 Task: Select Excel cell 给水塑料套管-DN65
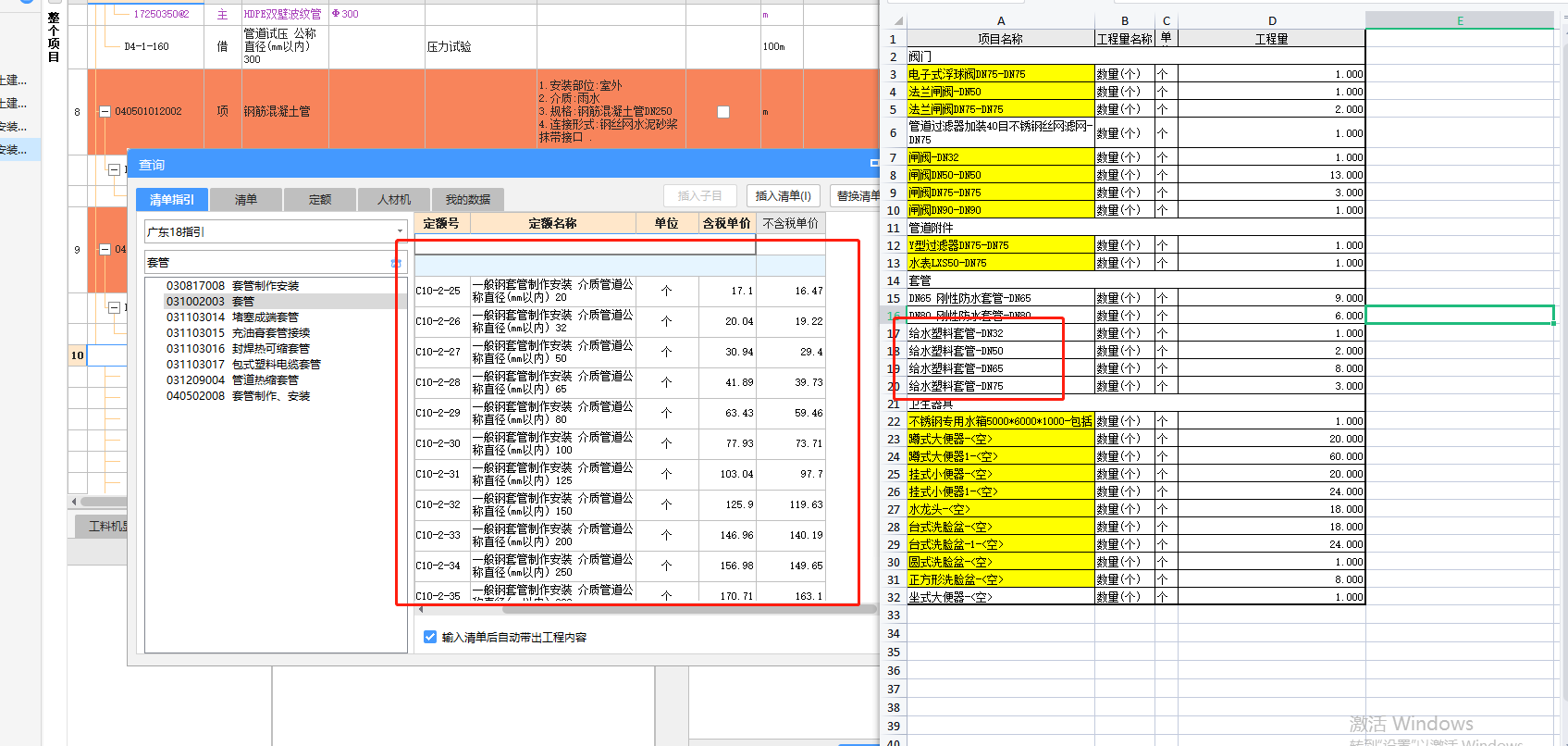pos(1001,368)
